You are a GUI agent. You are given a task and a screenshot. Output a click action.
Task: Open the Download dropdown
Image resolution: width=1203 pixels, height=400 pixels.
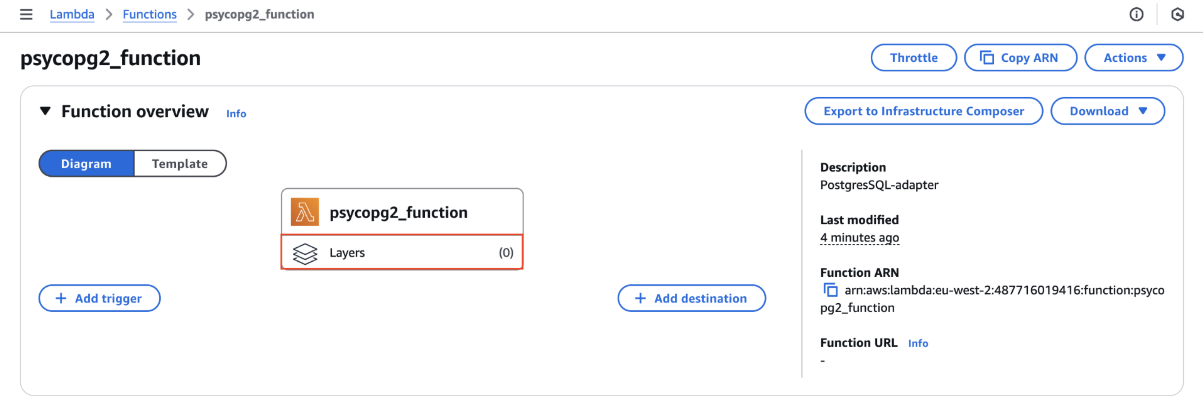(x=1108, y=111)
